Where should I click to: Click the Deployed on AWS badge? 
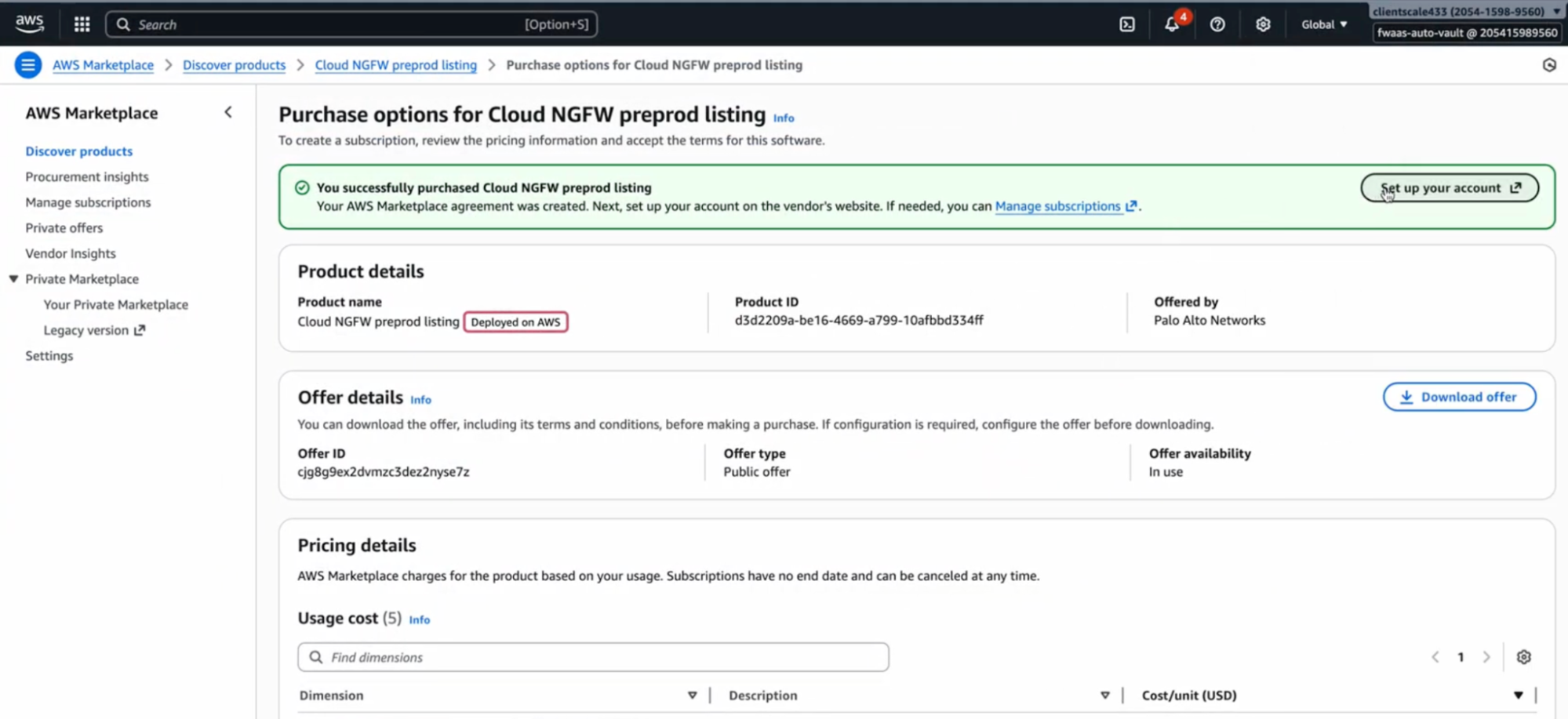[515, 322]
